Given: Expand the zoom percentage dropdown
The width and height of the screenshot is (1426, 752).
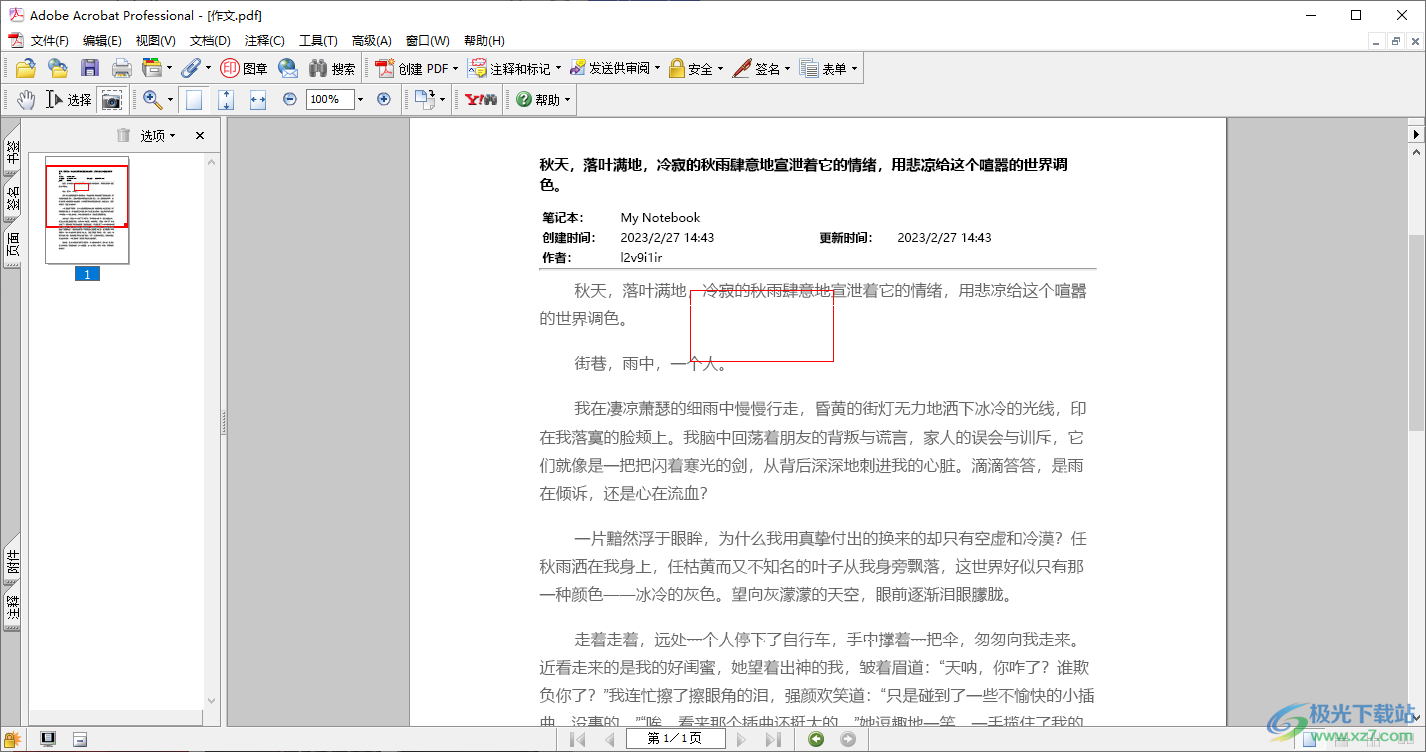Looking at the screenshot, I should coord(360,99).
